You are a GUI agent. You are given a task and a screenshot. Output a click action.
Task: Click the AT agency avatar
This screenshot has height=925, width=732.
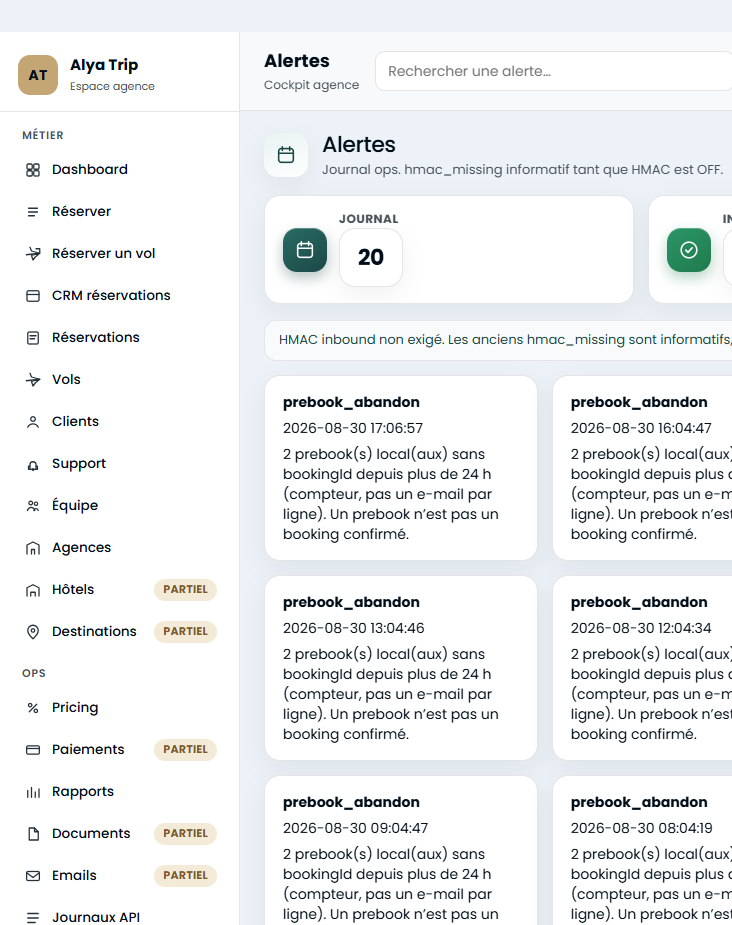pyautogui.click(x=38, y=75)
